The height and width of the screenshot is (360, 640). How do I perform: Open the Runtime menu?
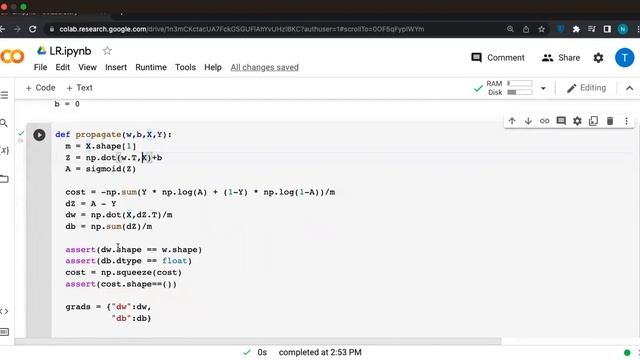click(x=151, y=67)
